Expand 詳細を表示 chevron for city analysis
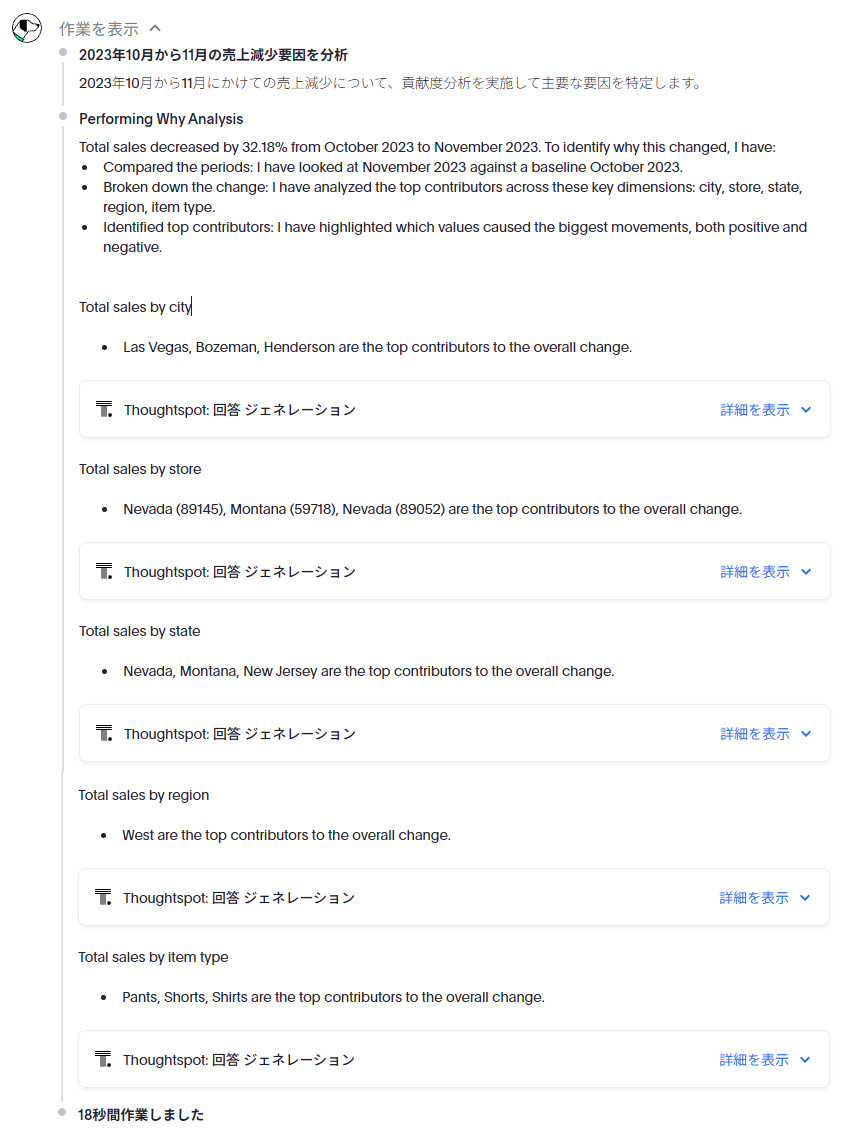Image resolution: width=850 pixels, height=1134 pixels. tap(806, 410)
